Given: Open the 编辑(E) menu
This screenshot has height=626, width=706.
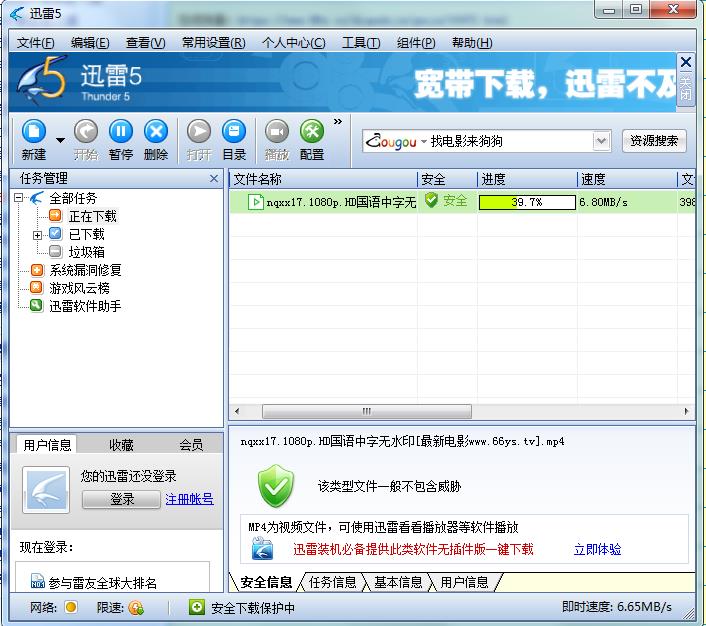Looking at the screenshot, I should pos(90,43).
